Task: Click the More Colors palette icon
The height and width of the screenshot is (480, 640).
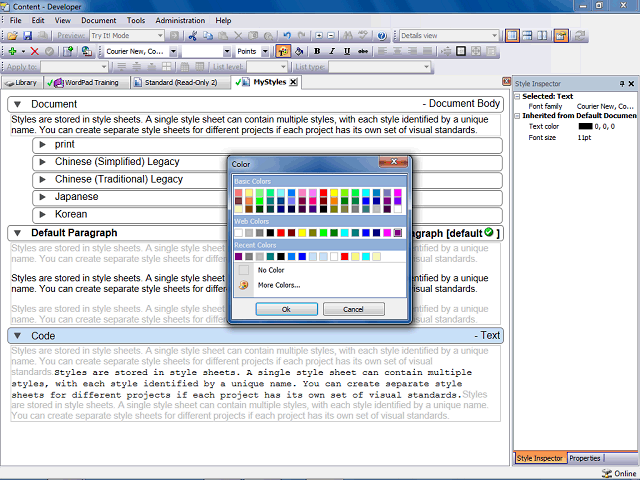Action: coord(244,285)
